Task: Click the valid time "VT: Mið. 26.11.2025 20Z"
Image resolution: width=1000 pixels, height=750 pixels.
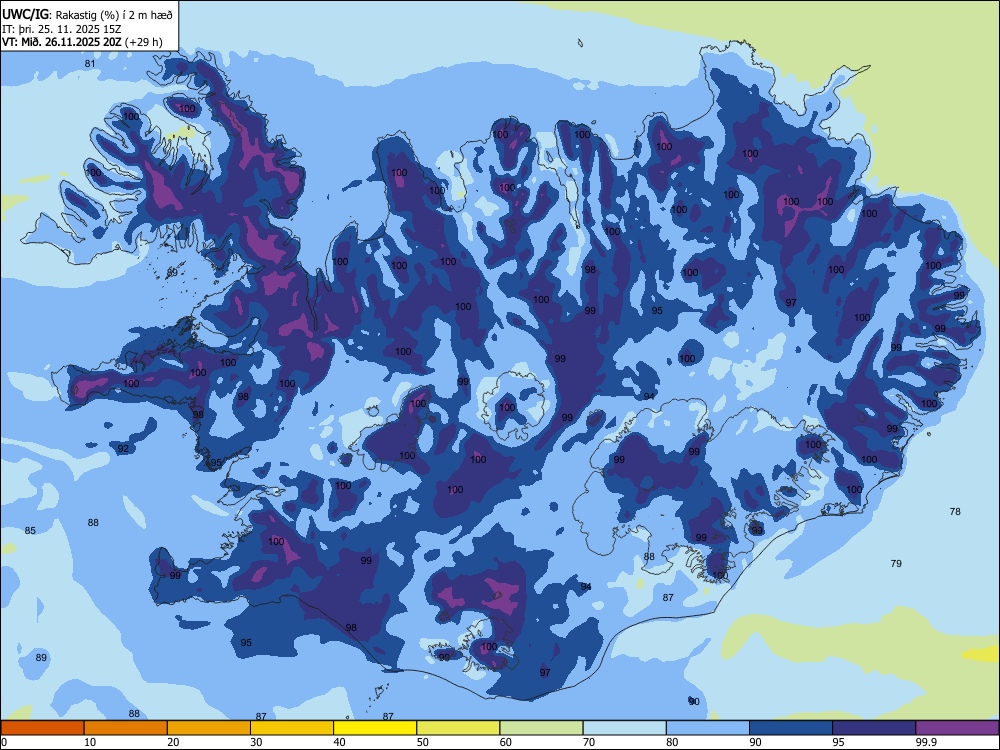Action: click(x=62, y=43)
